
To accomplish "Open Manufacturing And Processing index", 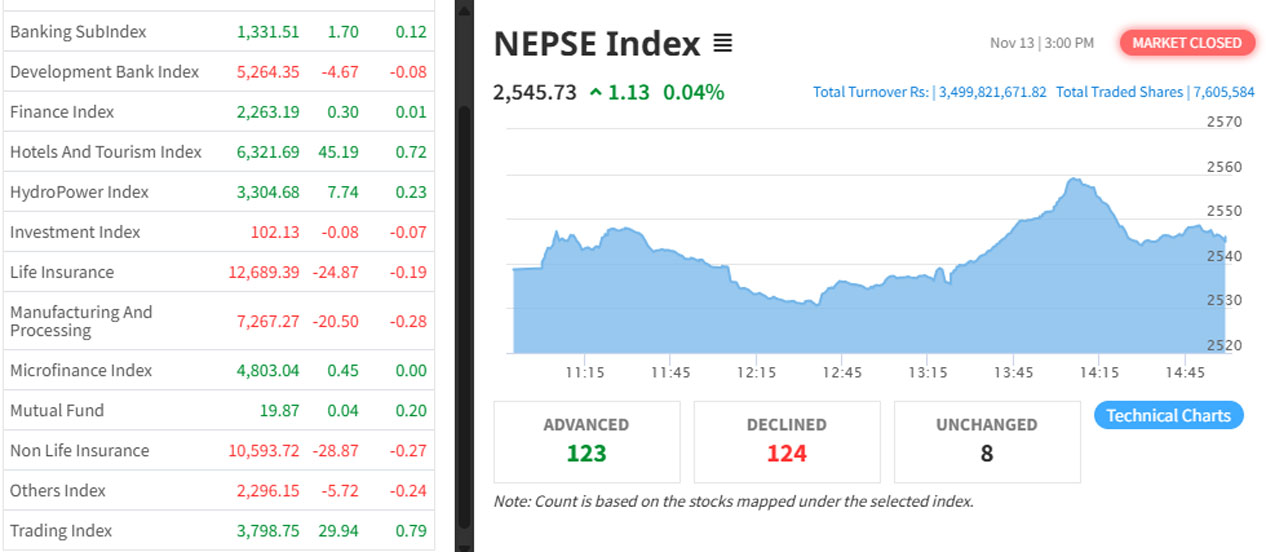I will [x=81, y=321].
